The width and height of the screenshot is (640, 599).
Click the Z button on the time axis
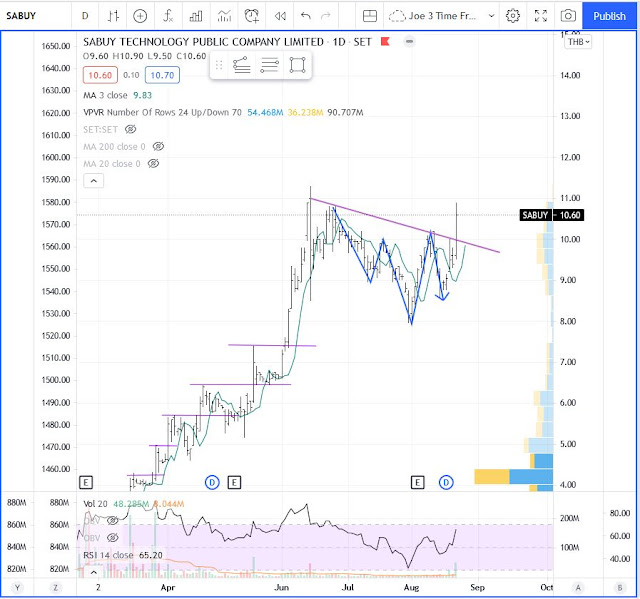(55, 588)
